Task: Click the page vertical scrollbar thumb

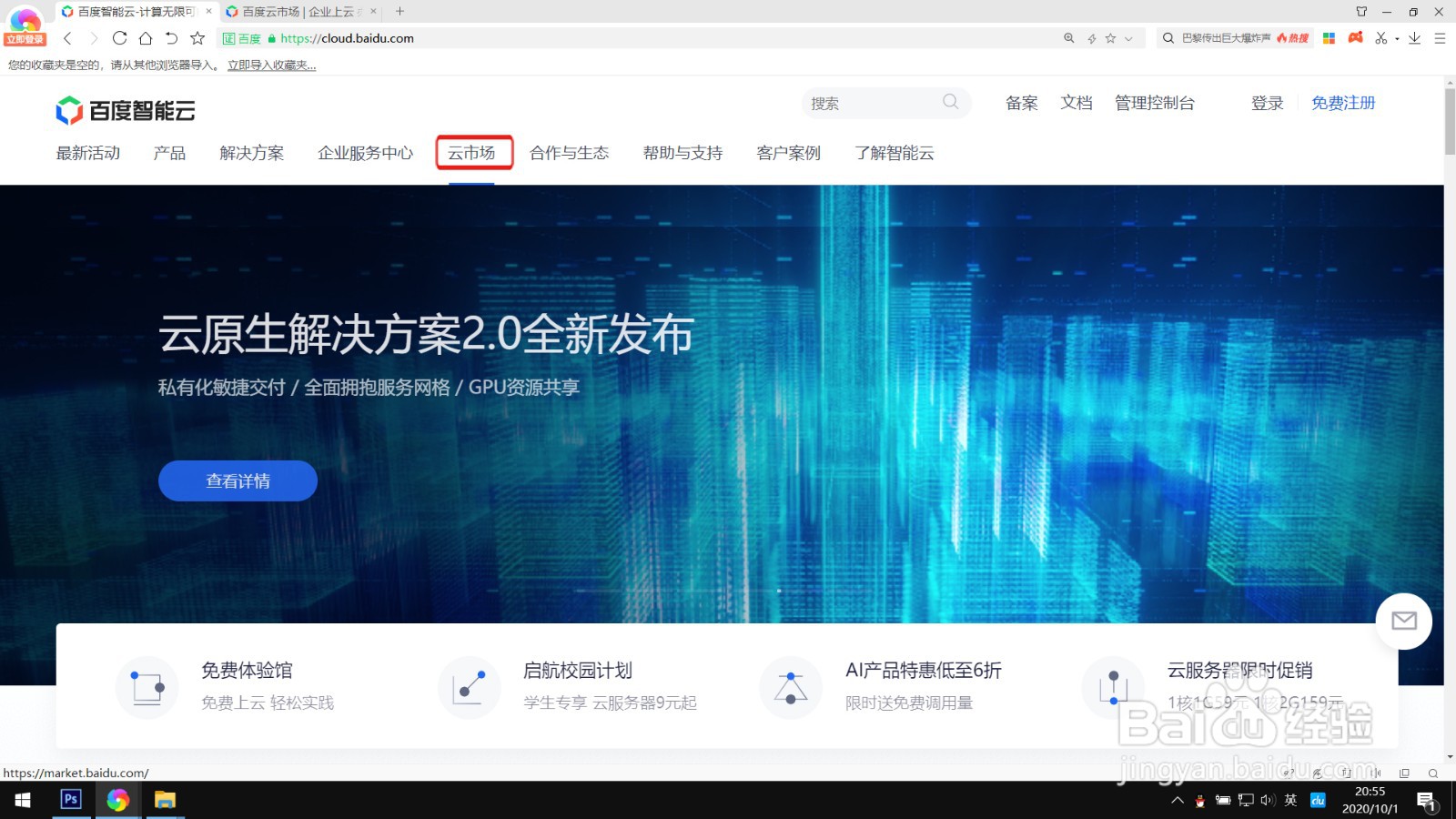Action: [1450, 121]
